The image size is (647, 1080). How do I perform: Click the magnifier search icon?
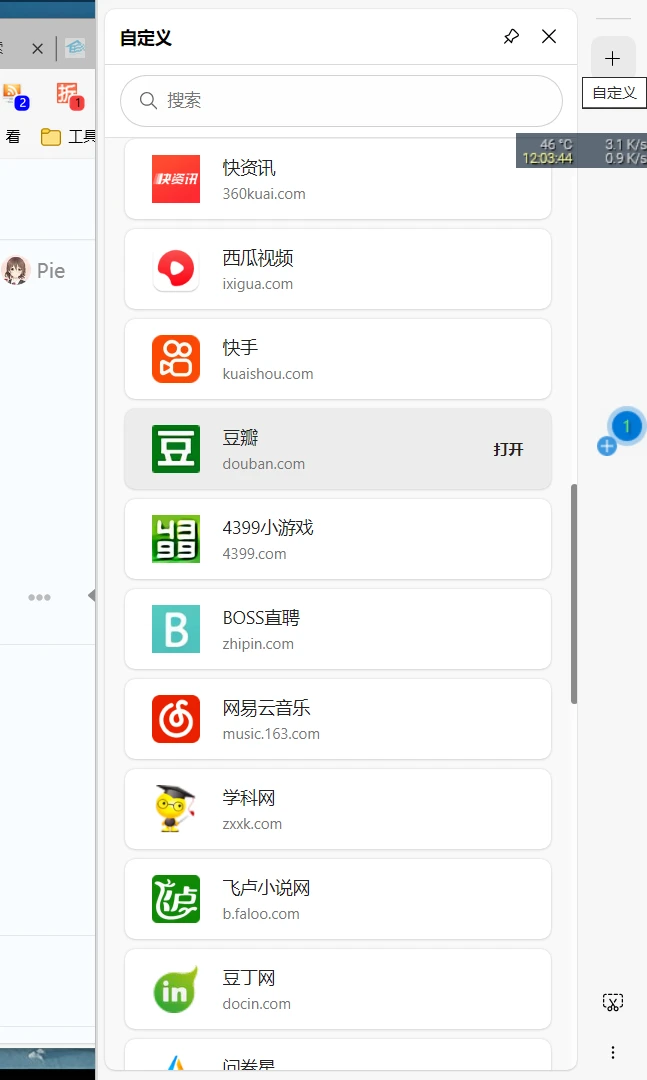(148, 101)
